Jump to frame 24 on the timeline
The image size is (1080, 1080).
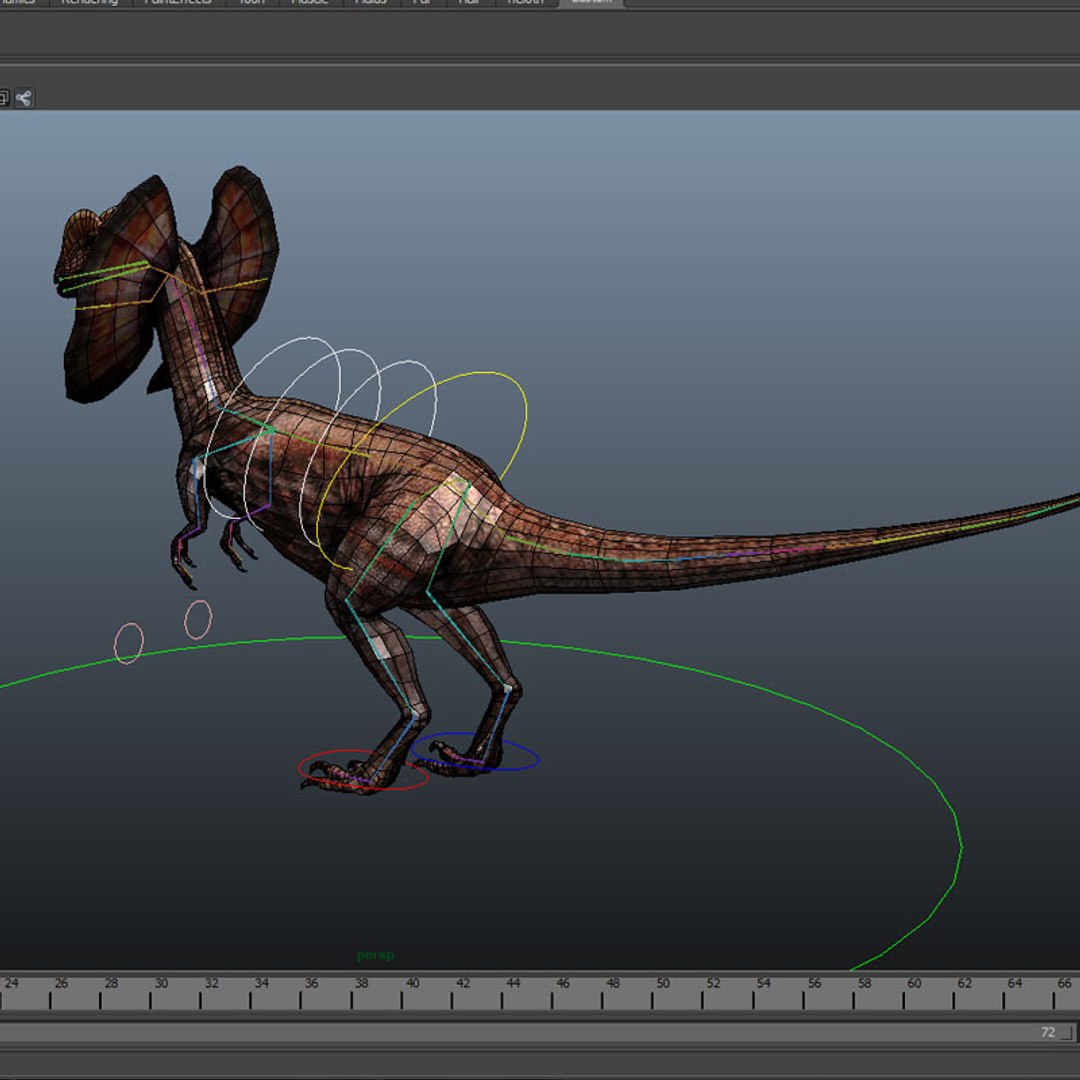(12, 984)
